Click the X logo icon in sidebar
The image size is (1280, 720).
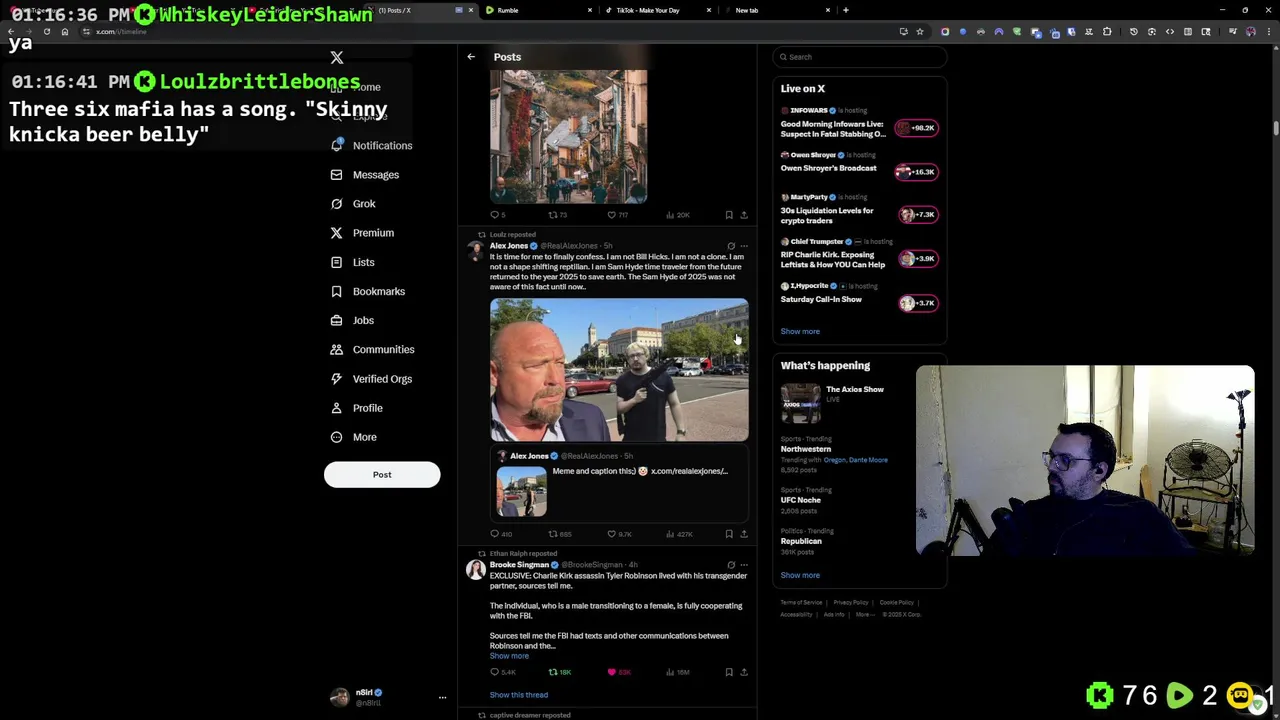tap(337, 58)
